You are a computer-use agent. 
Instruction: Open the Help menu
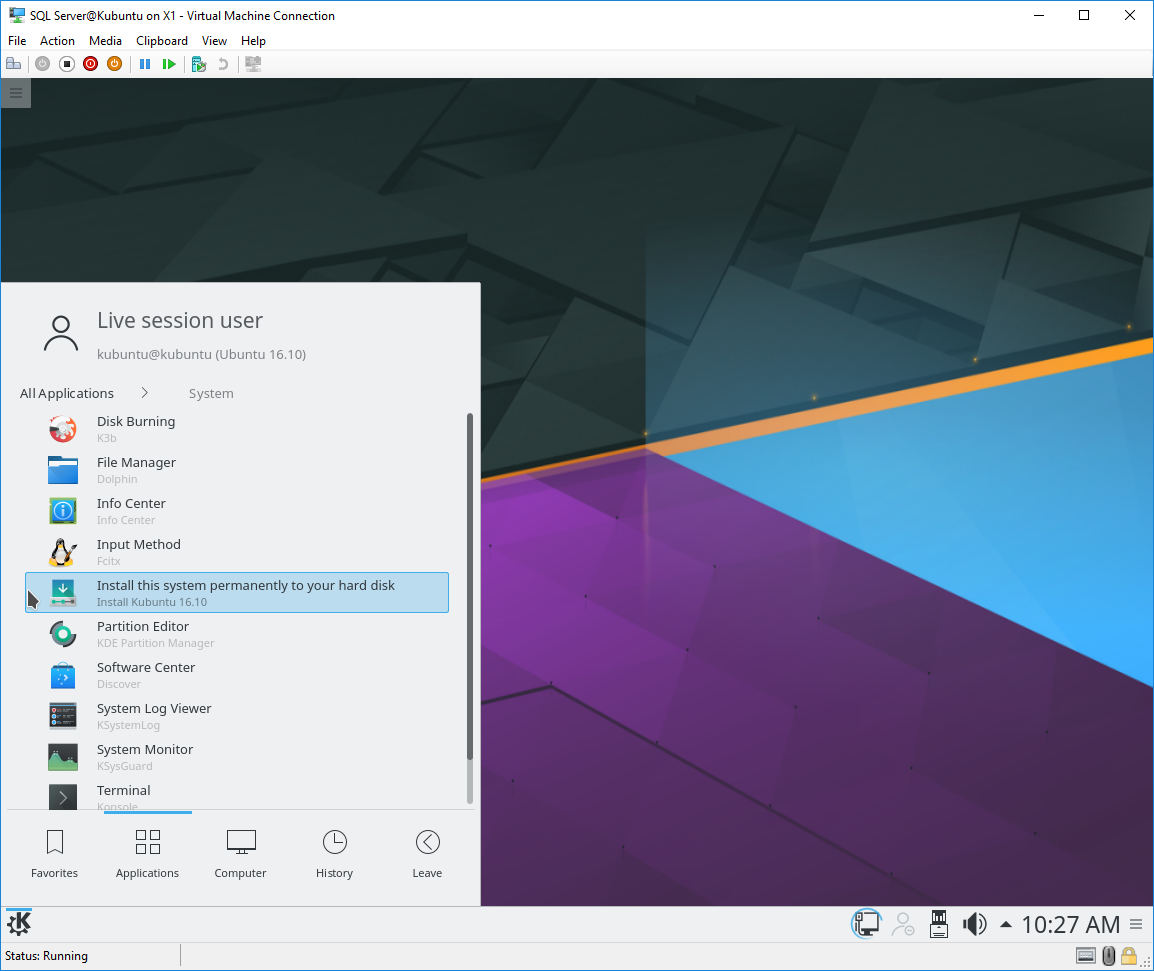[253, 40]
